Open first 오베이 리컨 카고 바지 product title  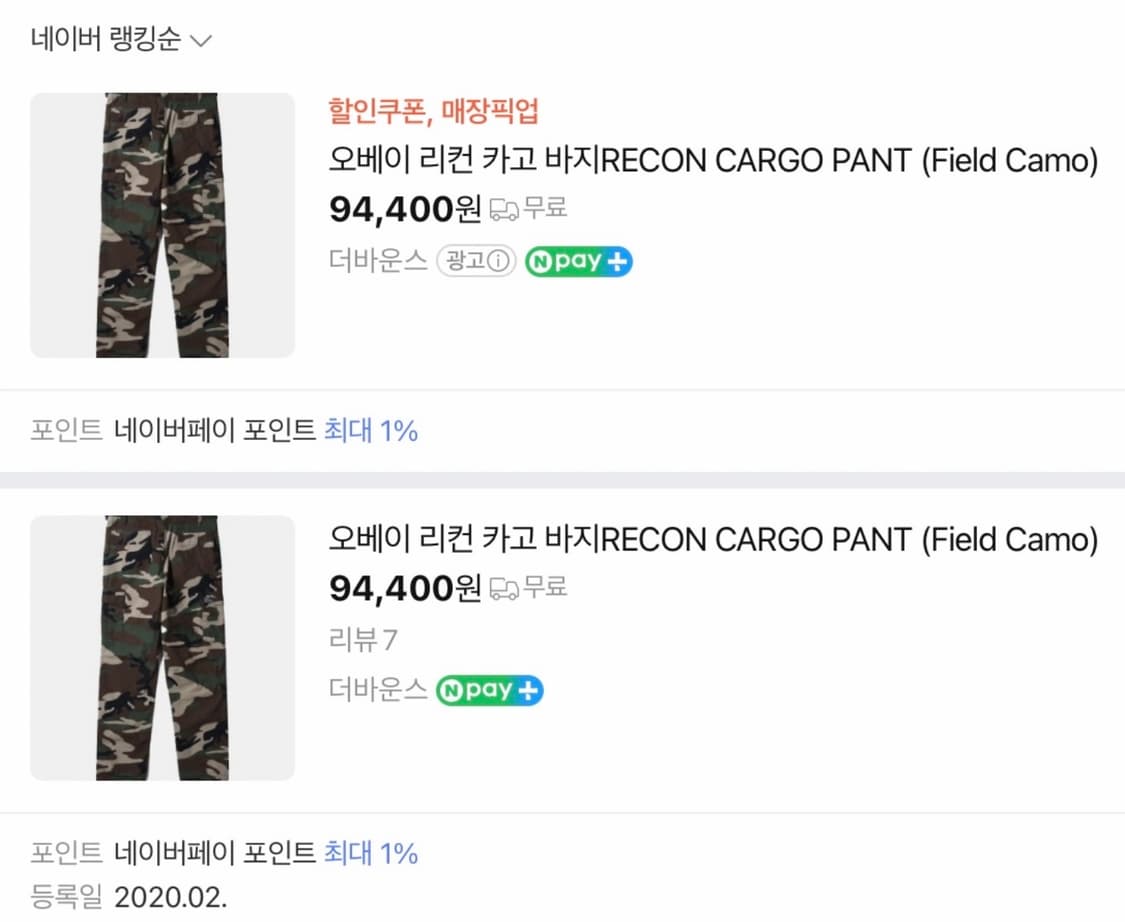tap(713, 160)
